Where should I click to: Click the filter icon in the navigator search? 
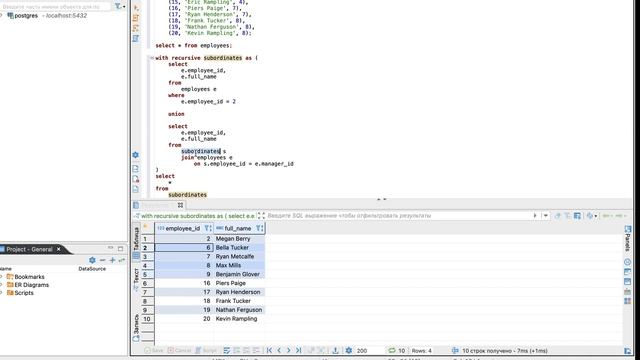118,6
